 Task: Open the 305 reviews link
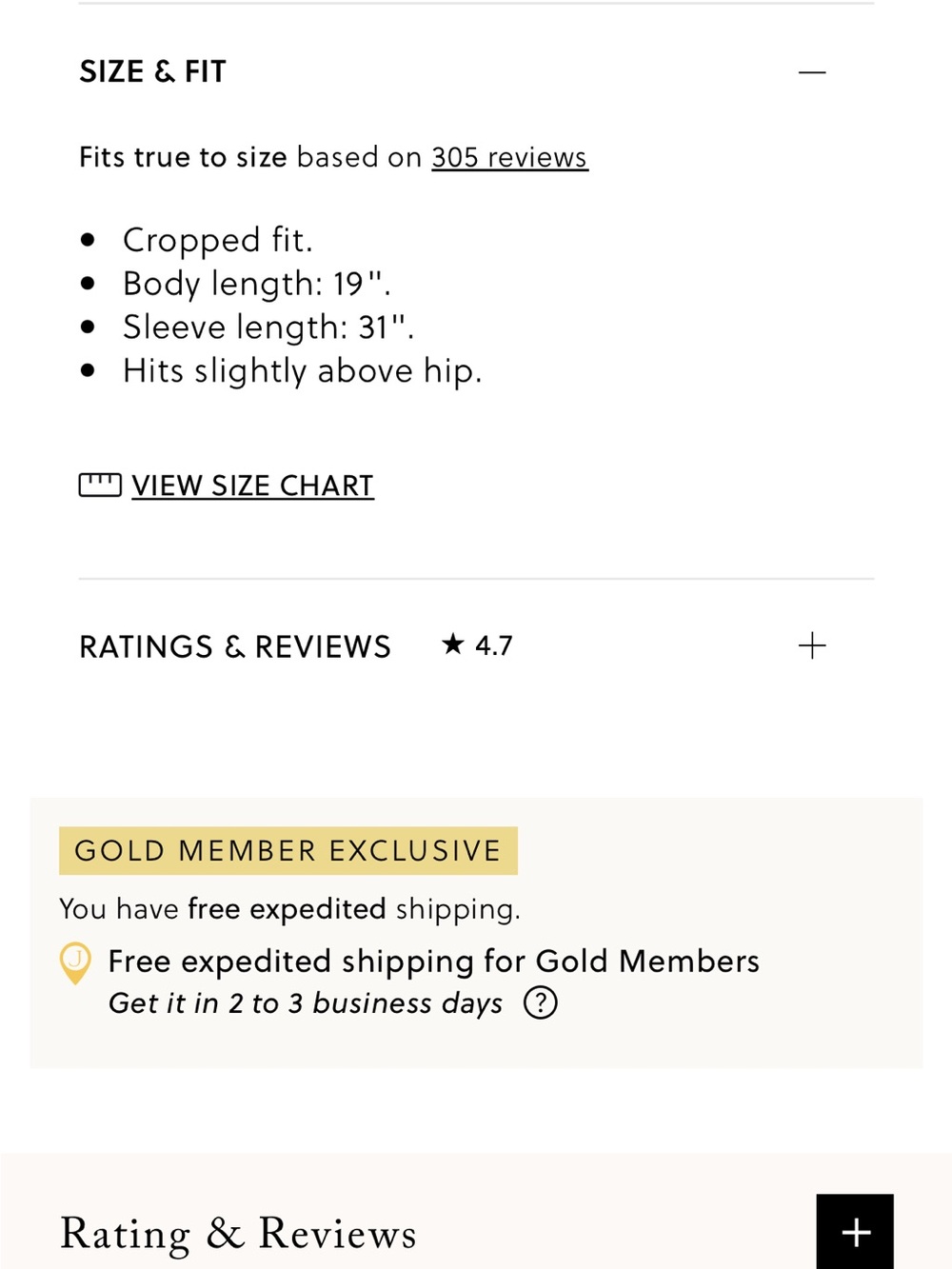point(510,157)
